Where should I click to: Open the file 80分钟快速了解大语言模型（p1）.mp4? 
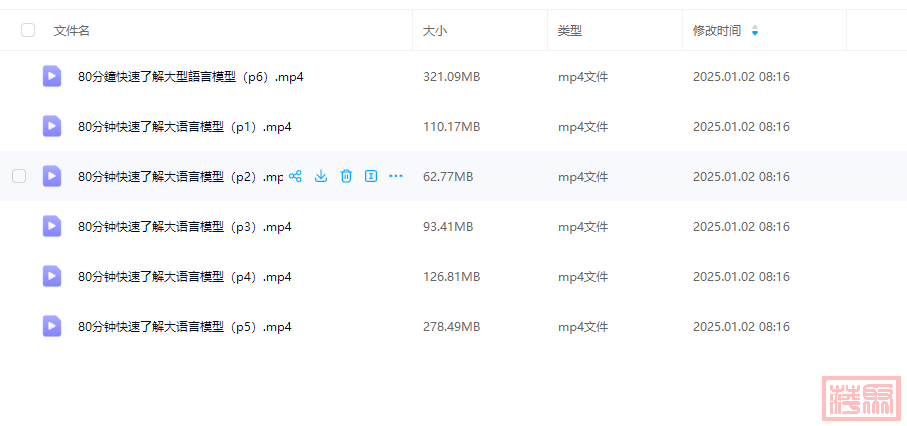(184, 127)
